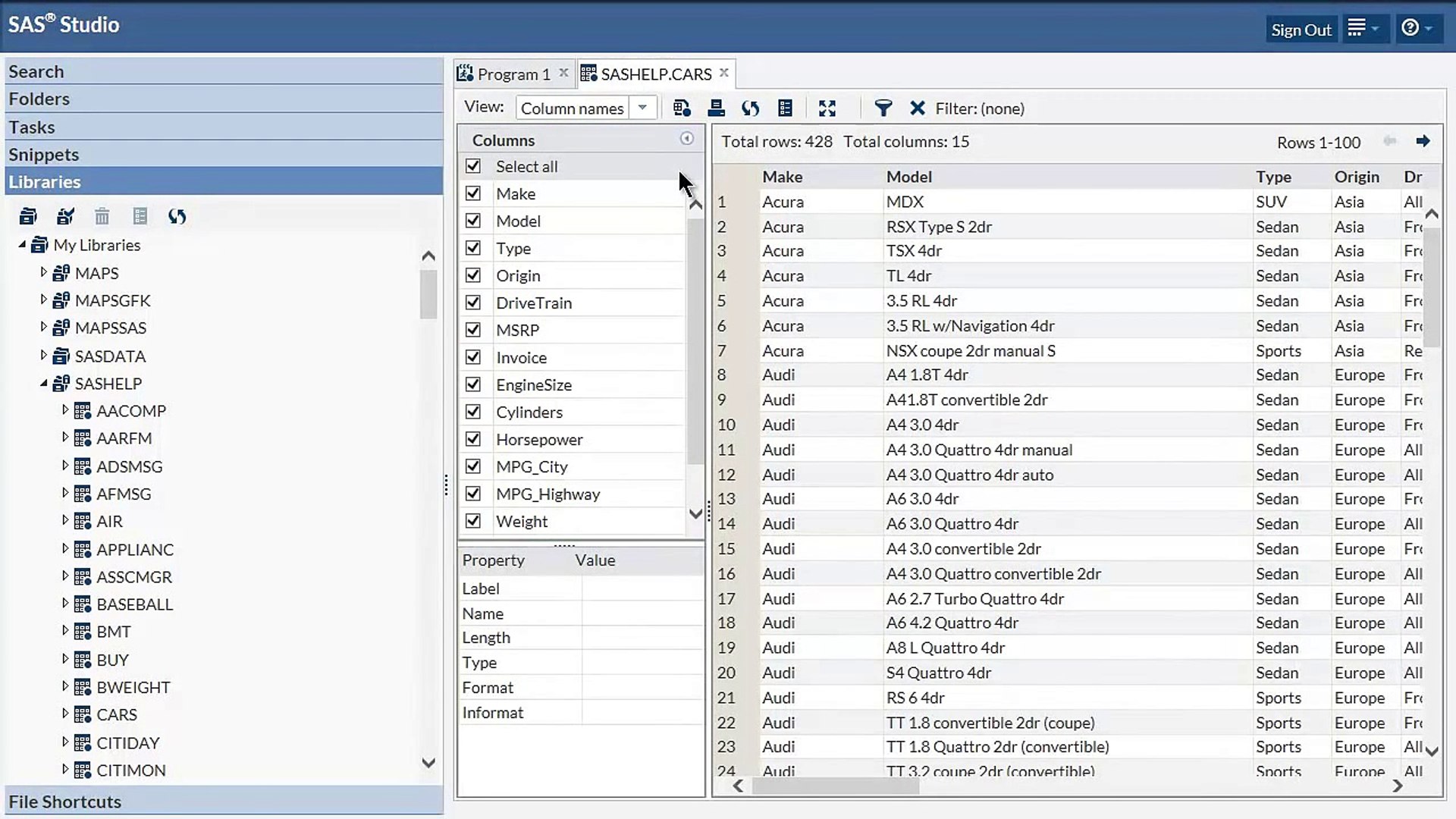Select the SASHELP.CARS tab
Viewport: 1456px width, 819px height.
(656, 74)
